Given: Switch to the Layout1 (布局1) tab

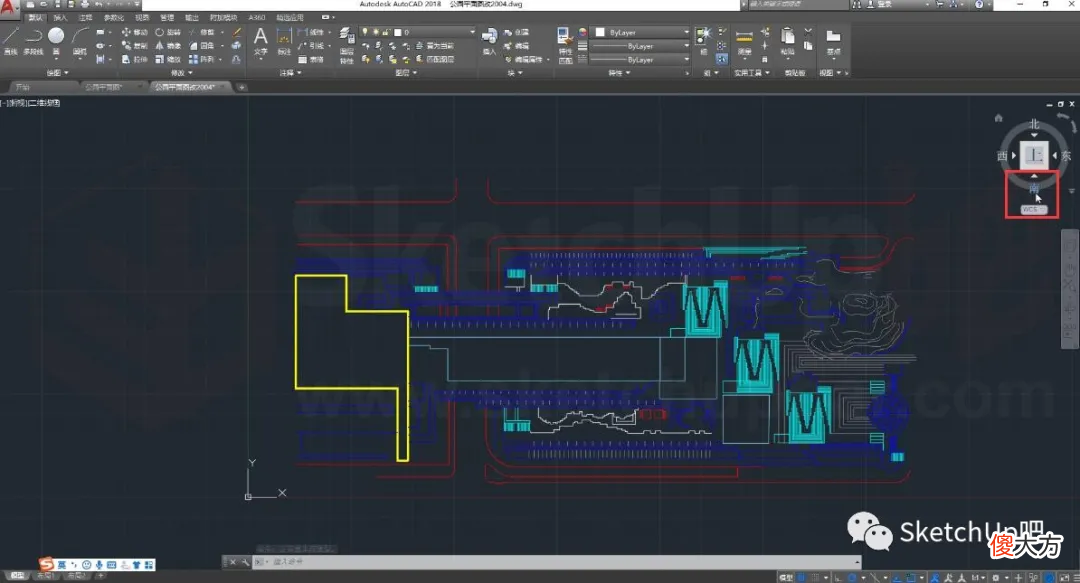Looking at the screenshot, I should [45, 575].
